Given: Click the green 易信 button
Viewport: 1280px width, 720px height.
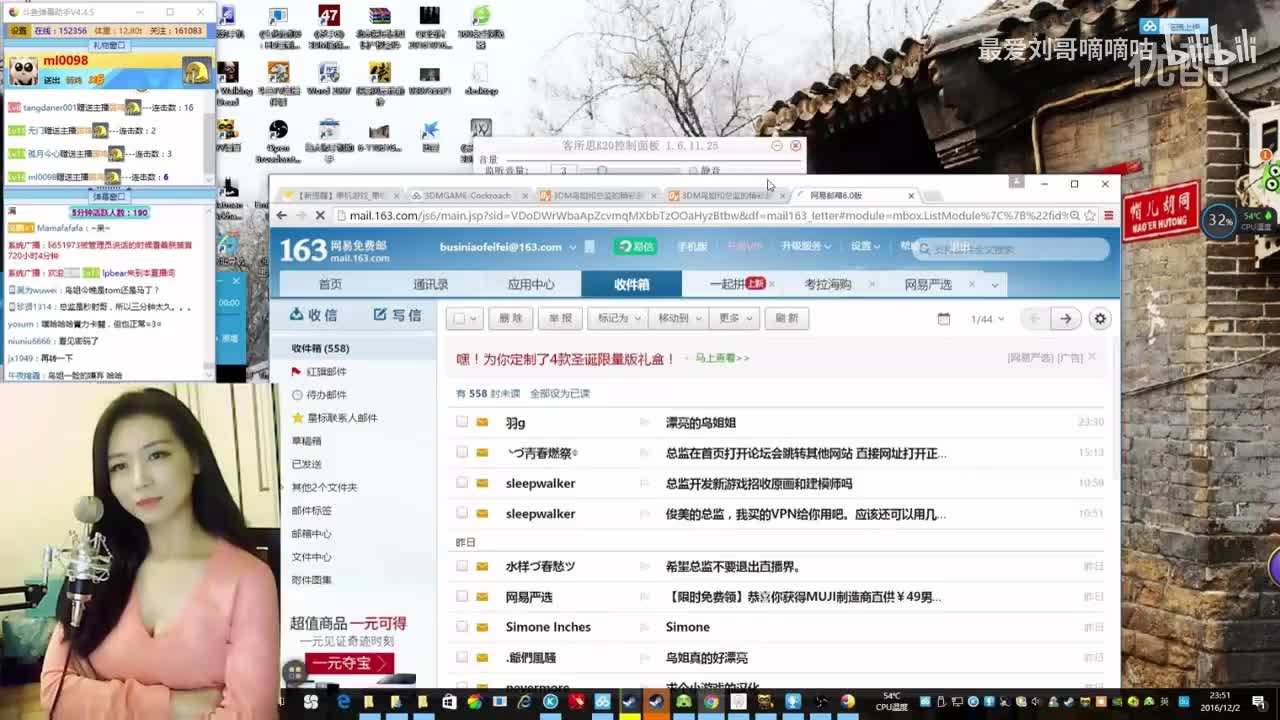Looking at the screenshot, I should [636, 246].
